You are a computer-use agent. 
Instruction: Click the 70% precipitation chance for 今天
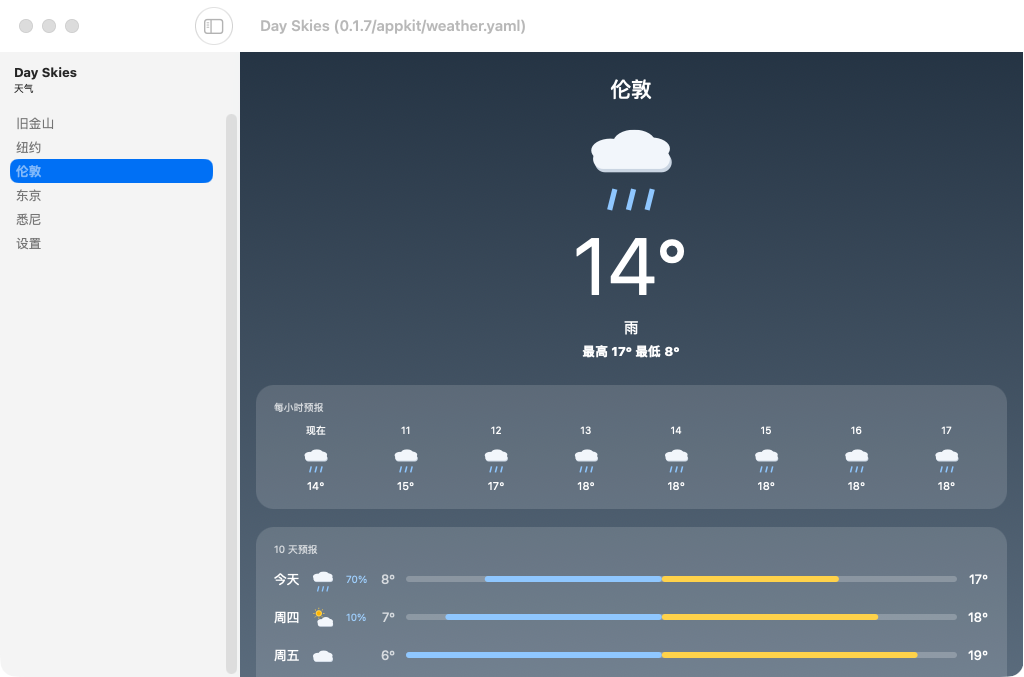click(x=356, y=580)
